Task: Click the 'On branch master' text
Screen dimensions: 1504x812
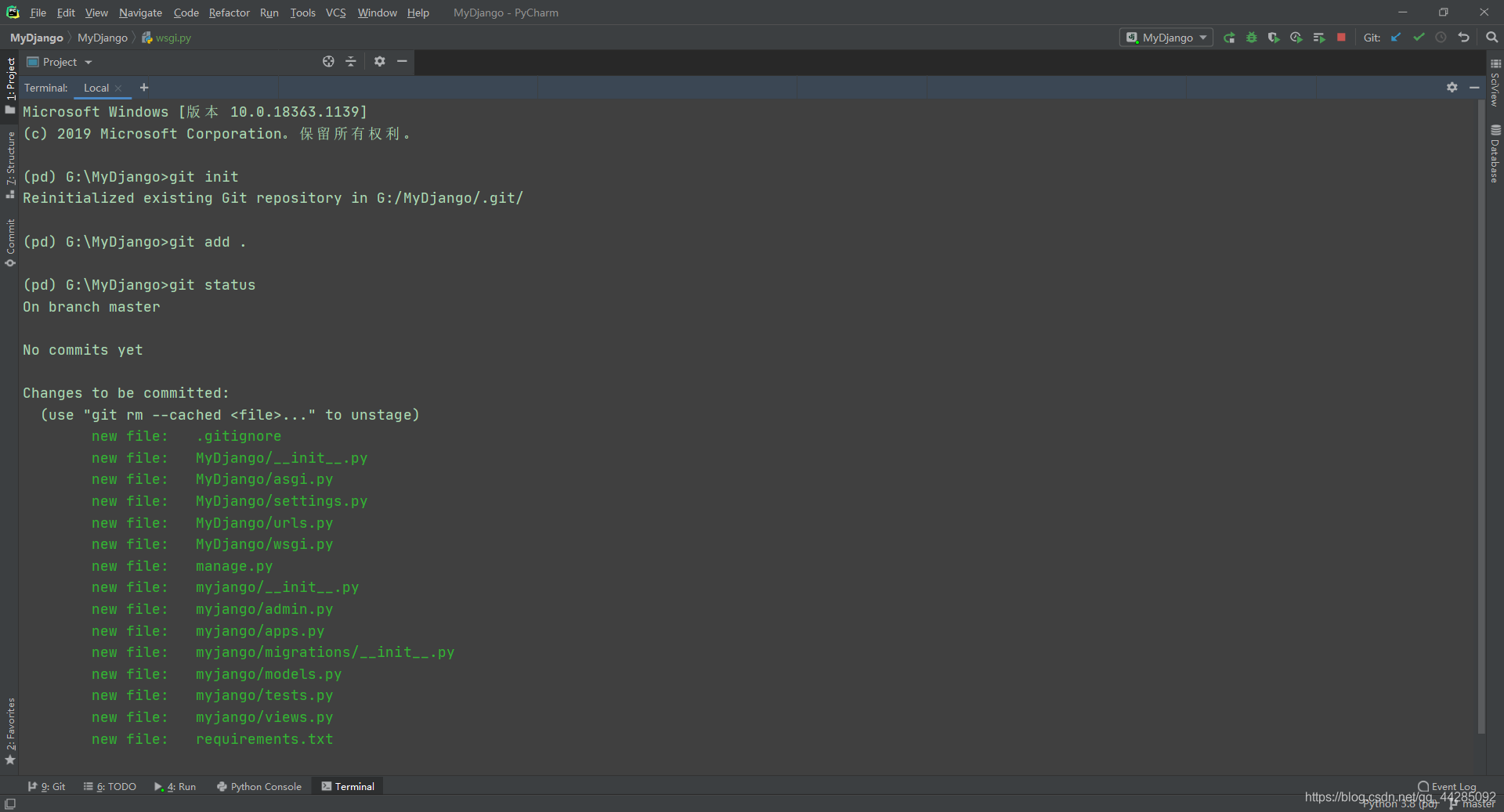Action: pos(92,307)
